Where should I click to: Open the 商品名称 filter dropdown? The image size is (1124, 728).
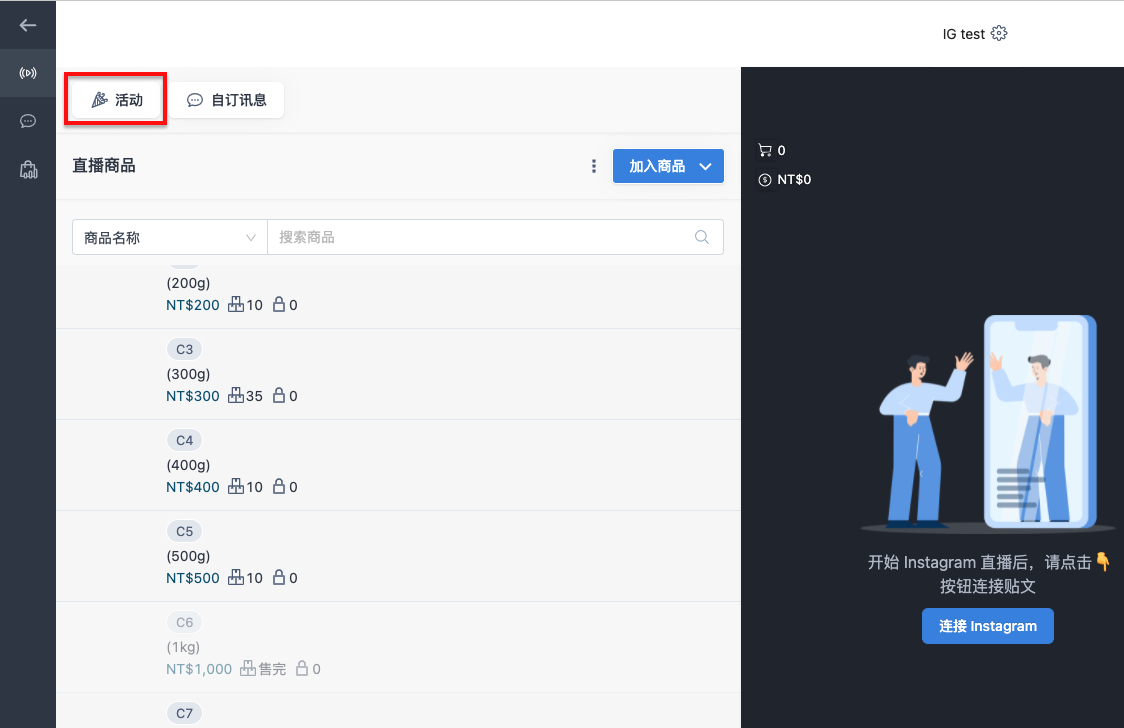pyautogui.click(x=170, y=237)
